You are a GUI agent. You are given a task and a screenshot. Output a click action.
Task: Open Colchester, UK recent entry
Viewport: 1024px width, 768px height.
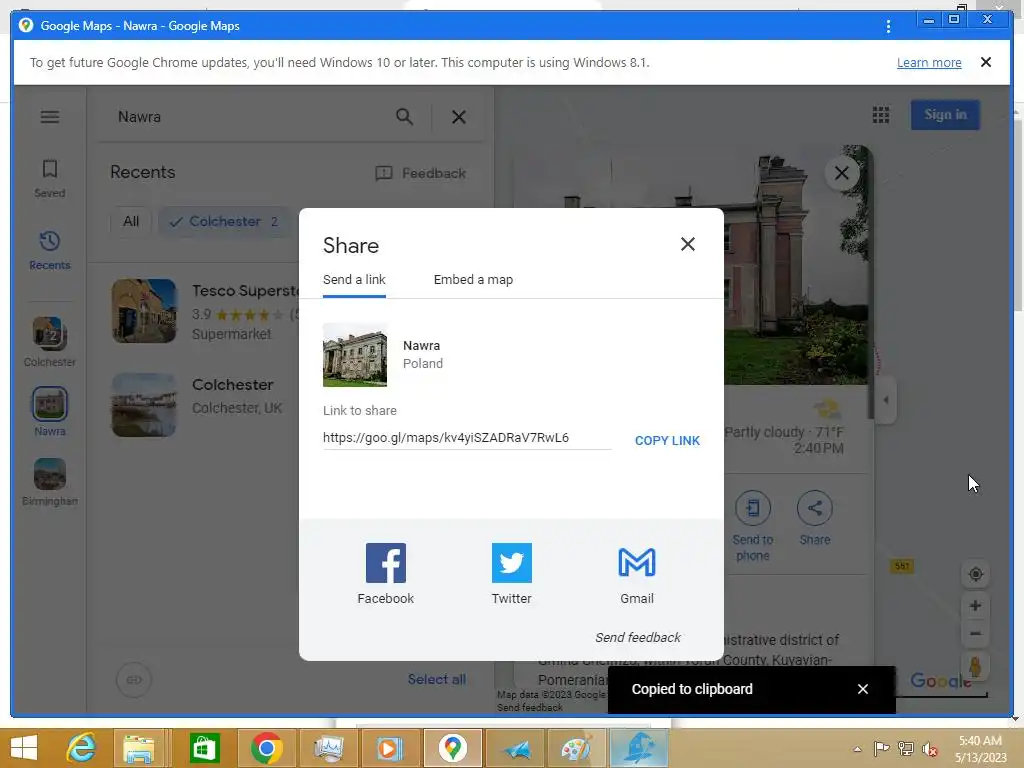tap(206, 405)
